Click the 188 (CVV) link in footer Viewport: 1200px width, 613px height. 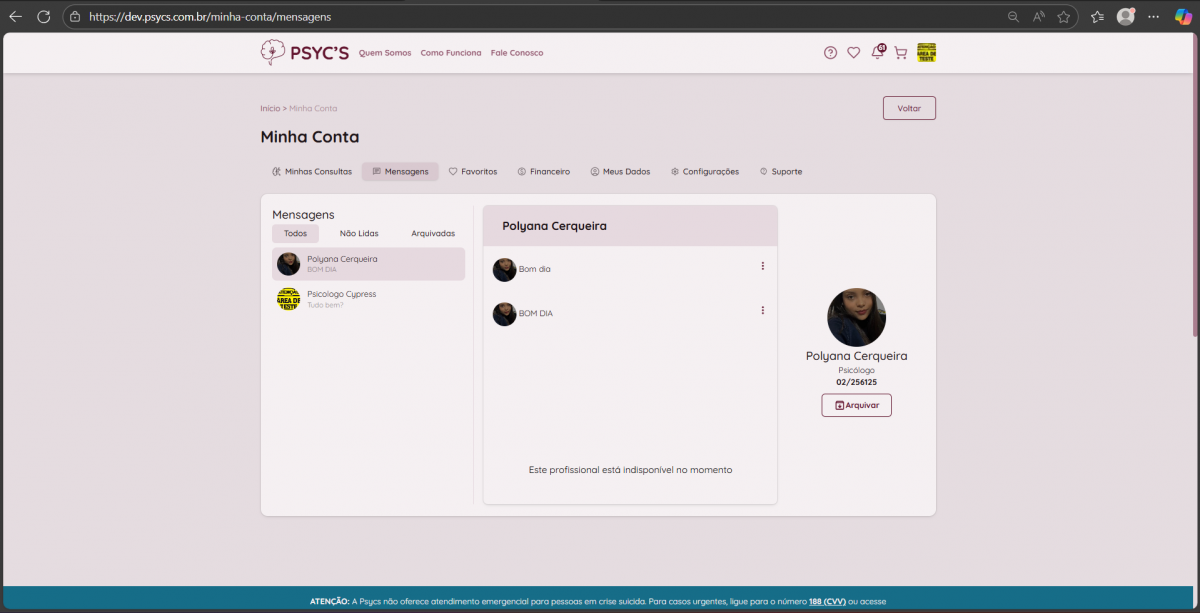[x=827, y=601]
